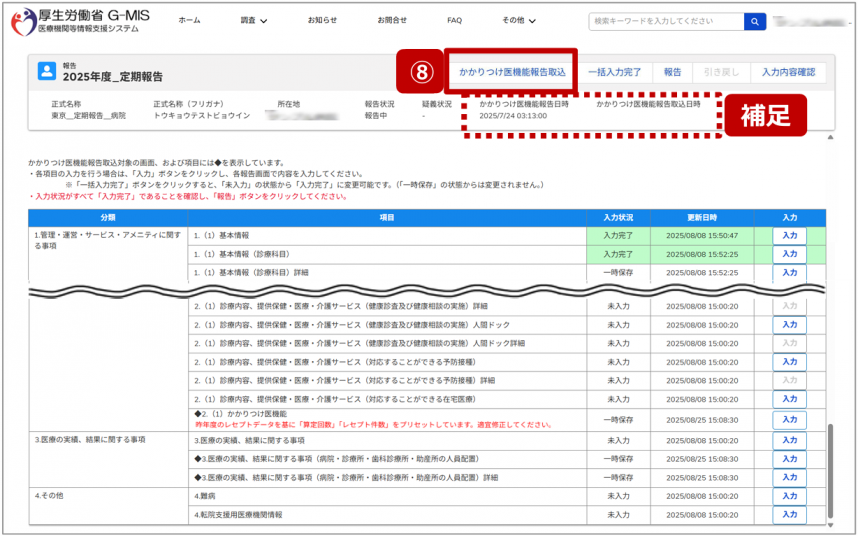Viewport: 858px width, 536px height.
Task: Click 入力 for ◆2.(1)かかりつけ医機能 row
Action: click(x=789, y=420)
